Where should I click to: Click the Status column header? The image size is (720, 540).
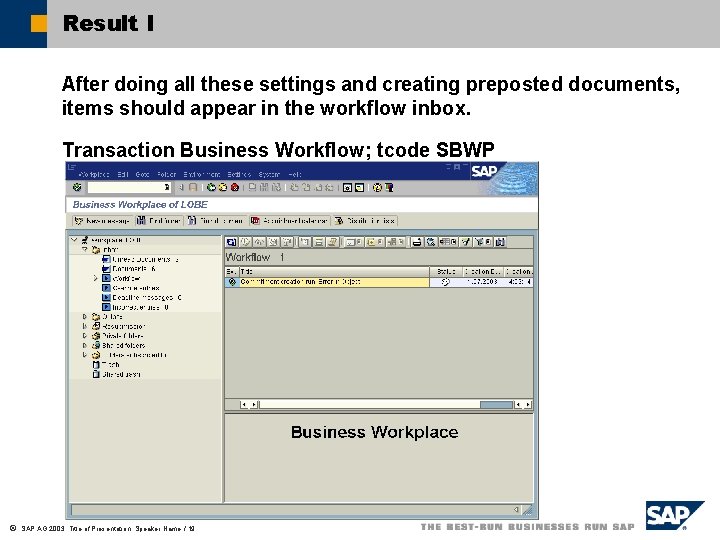tap(446, 271)
